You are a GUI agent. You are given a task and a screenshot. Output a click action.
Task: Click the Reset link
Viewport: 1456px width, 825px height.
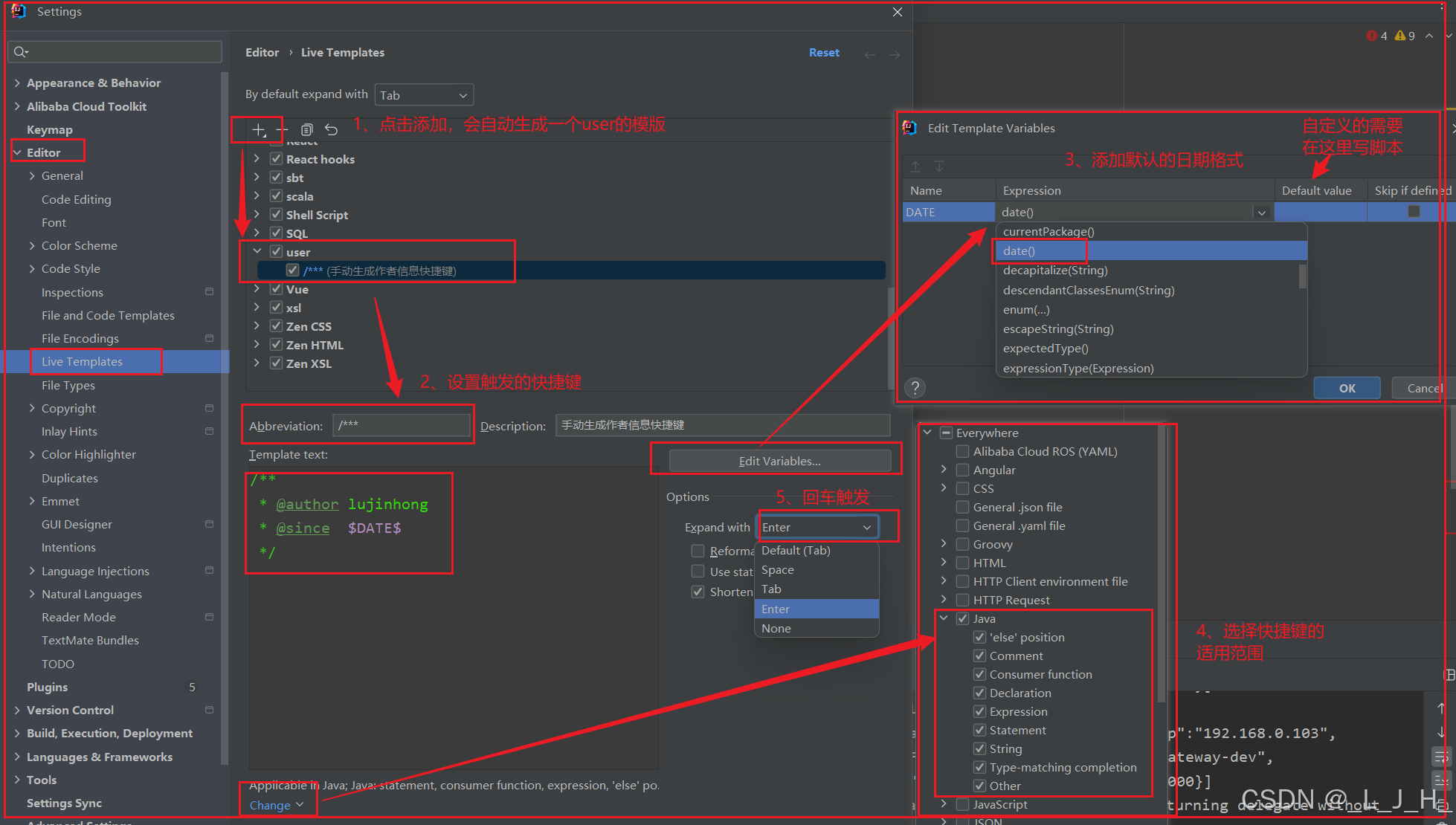click(x=824, y=53)
